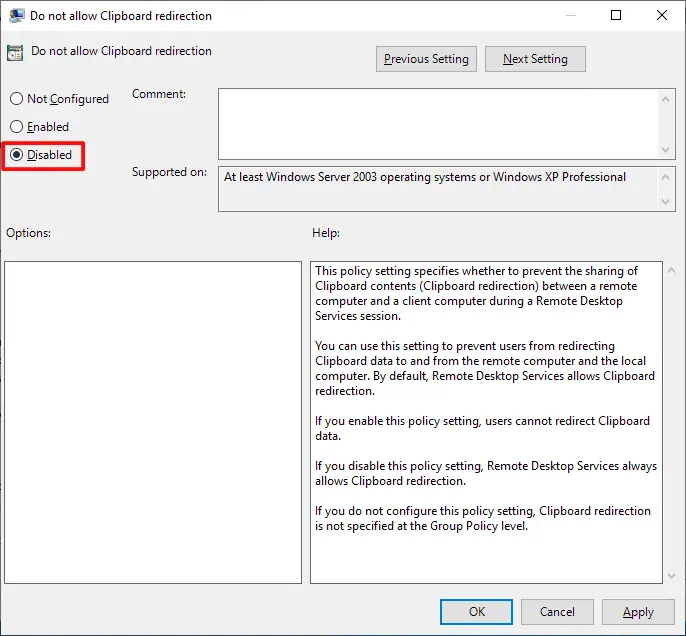The width and height of the screenshot is (686, 636).
Task: Confirm changes with the OK button
Action: (477, 611)
